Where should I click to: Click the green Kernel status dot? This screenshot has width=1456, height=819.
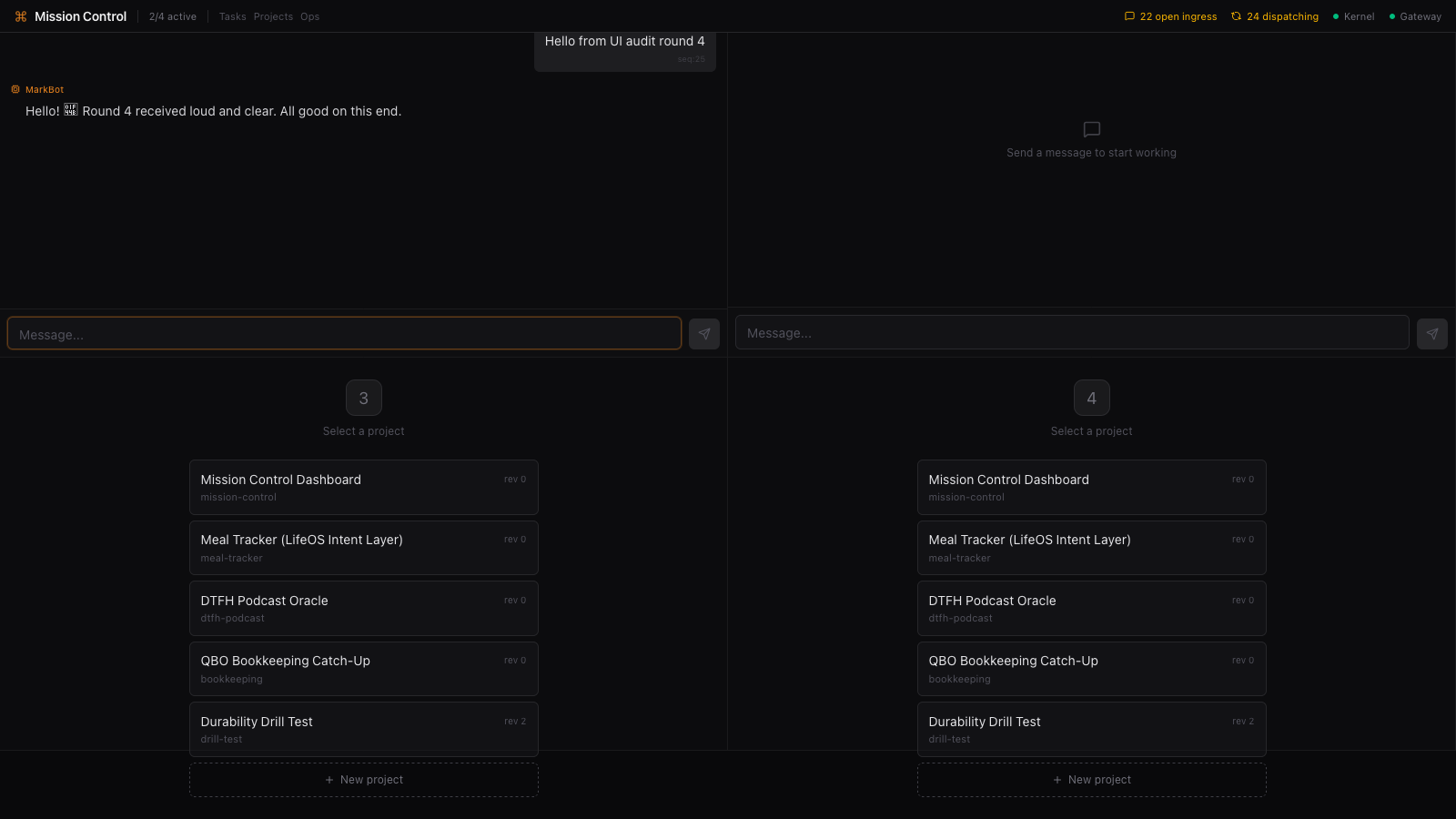point(1336,16)
